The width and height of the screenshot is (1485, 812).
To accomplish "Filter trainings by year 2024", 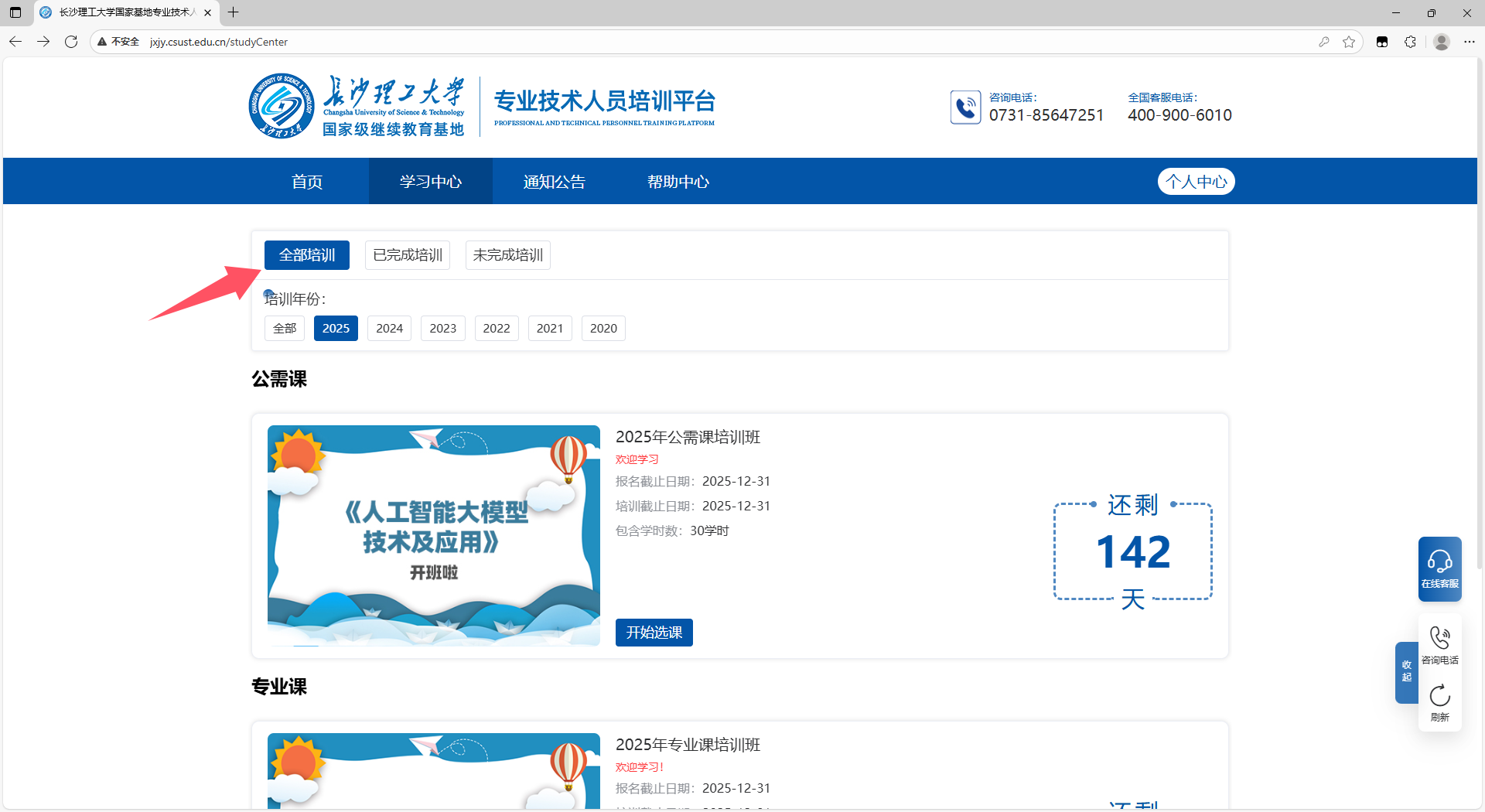I will [x=389, y=329].
